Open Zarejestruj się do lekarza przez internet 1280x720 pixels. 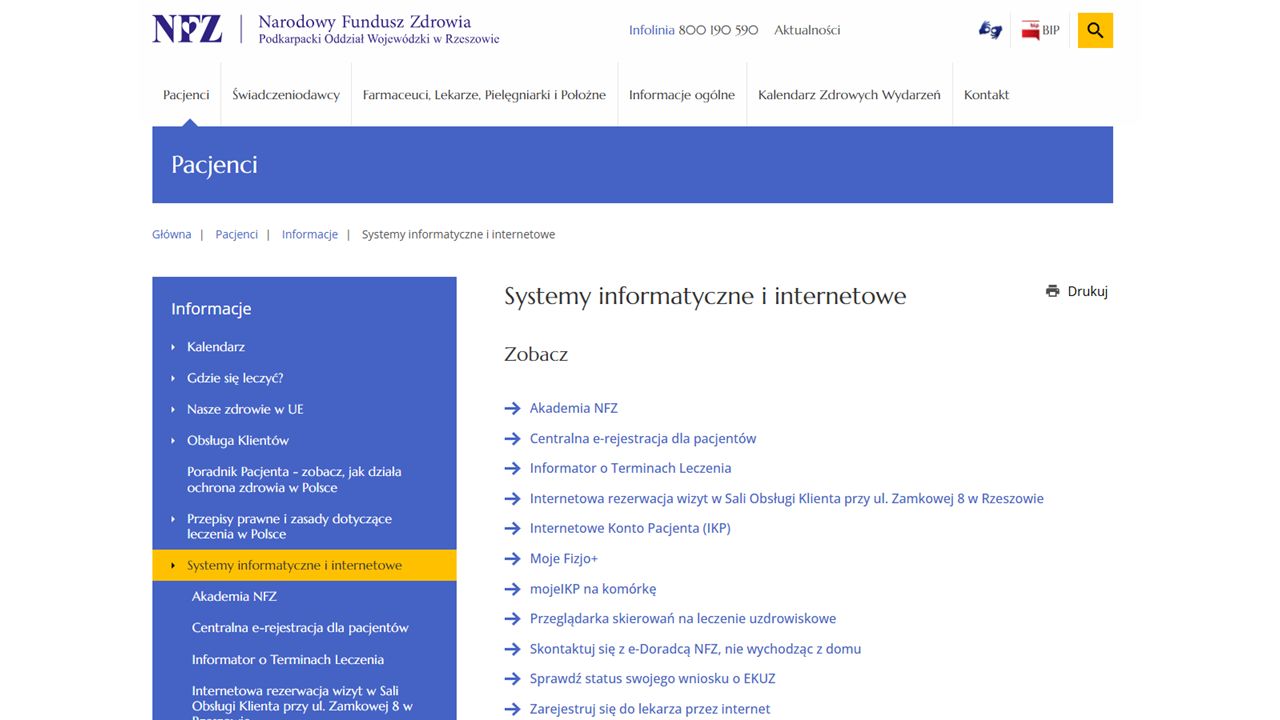tap(650, 708)
